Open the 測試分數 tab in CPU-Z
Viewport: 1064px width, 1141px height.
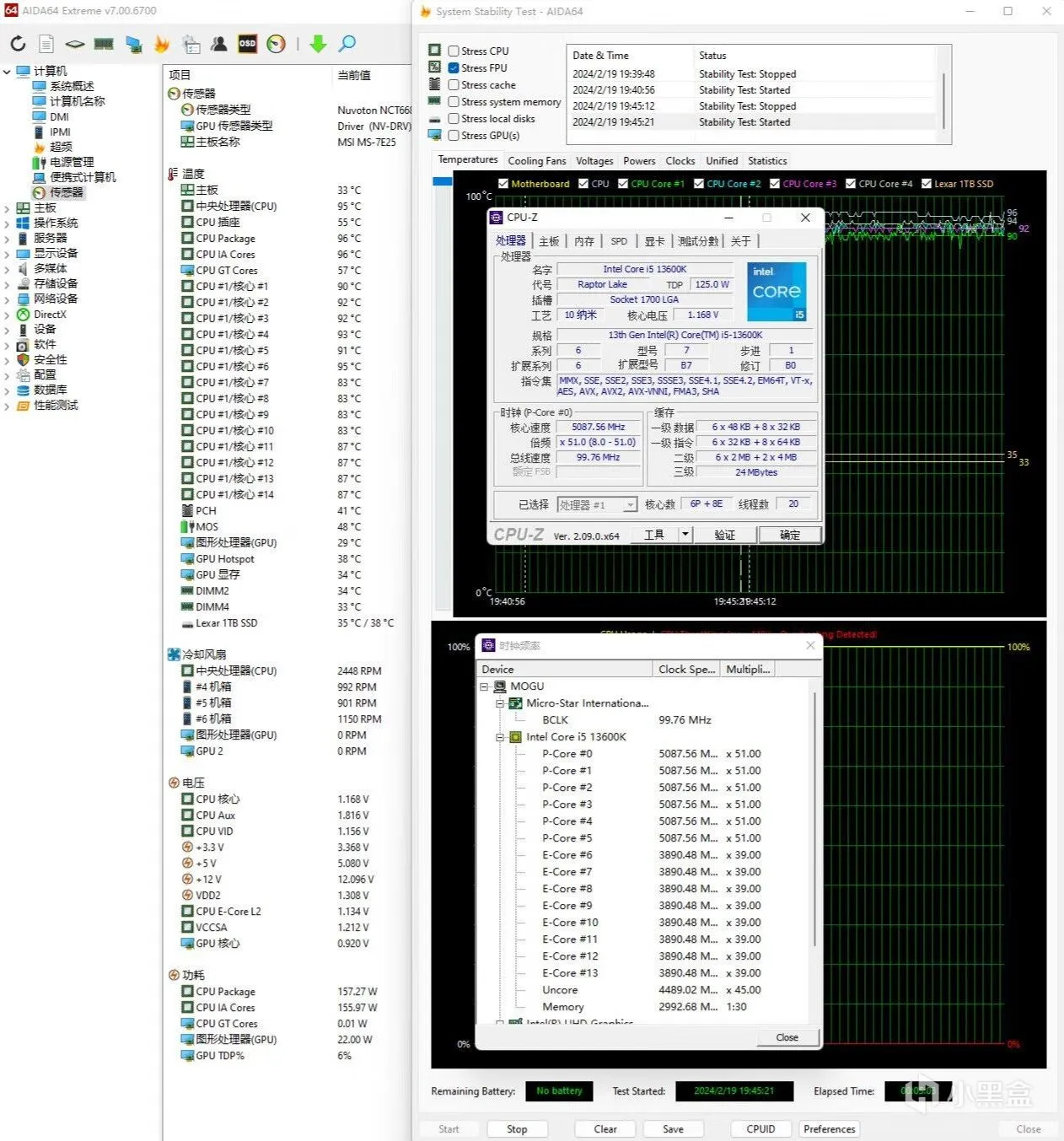pyautogui.click(x=698, y=241)
